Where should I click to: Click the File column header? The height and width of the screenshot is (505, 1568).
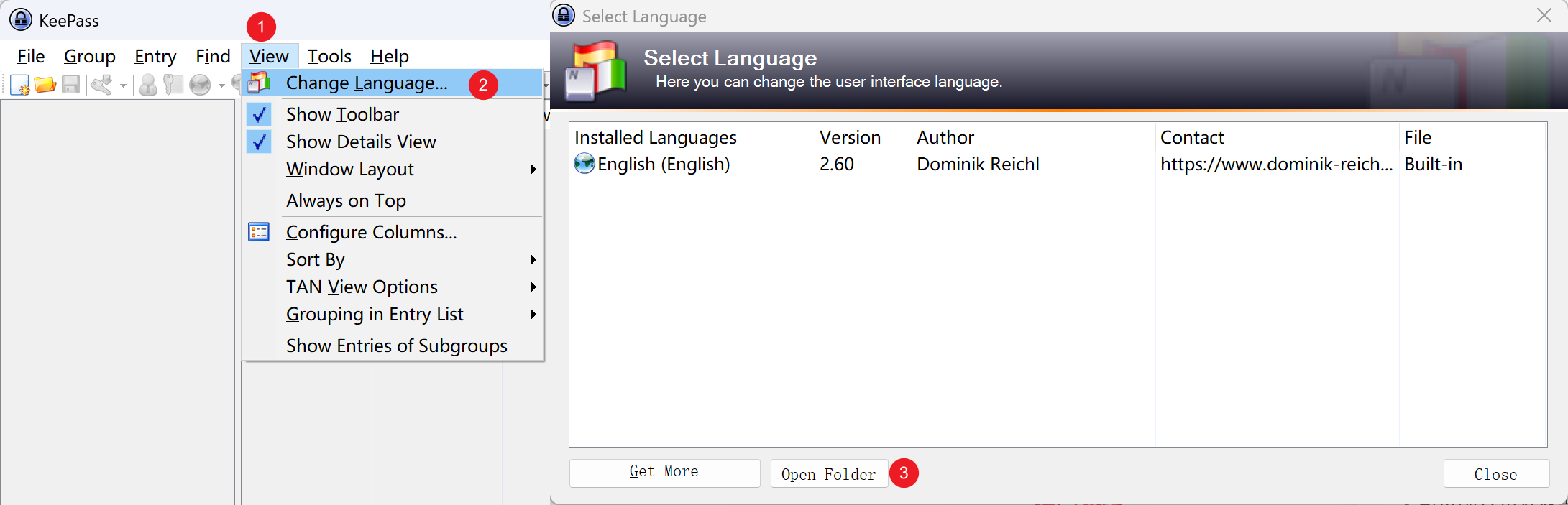point(1472,137)
